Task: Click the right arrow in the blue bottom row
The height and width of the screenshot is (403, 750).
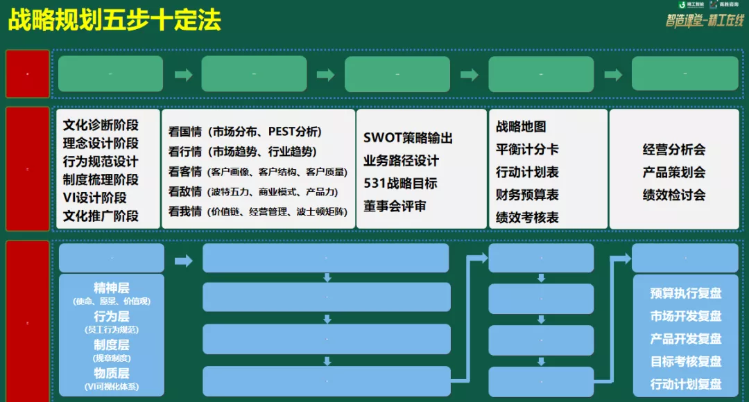Action: (x=182, y=260)
